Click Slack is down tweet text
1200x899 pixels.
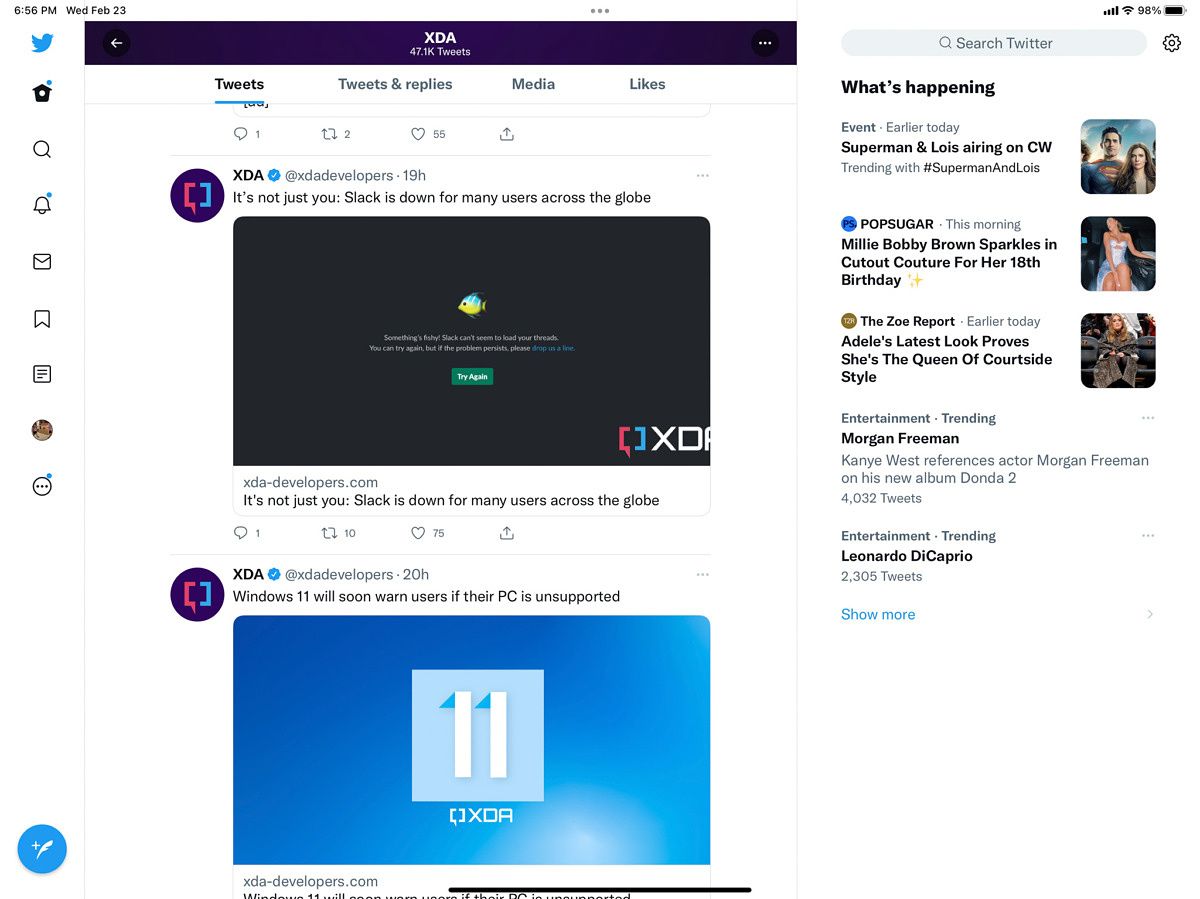[442, 197]
